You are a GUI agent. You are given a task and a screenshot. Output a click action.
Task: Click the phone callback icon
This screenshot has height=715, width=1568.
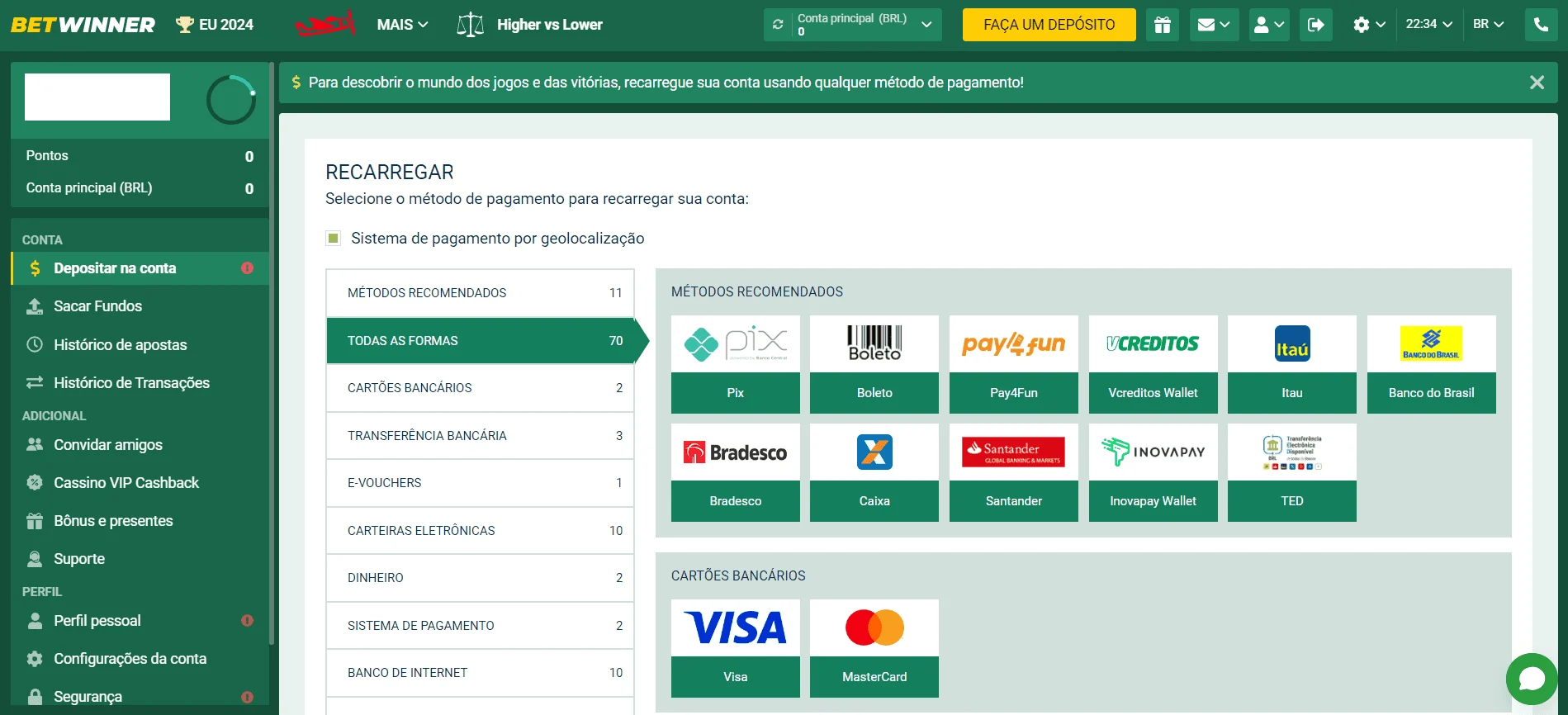pyautogui.click(x=1541, y=25)
